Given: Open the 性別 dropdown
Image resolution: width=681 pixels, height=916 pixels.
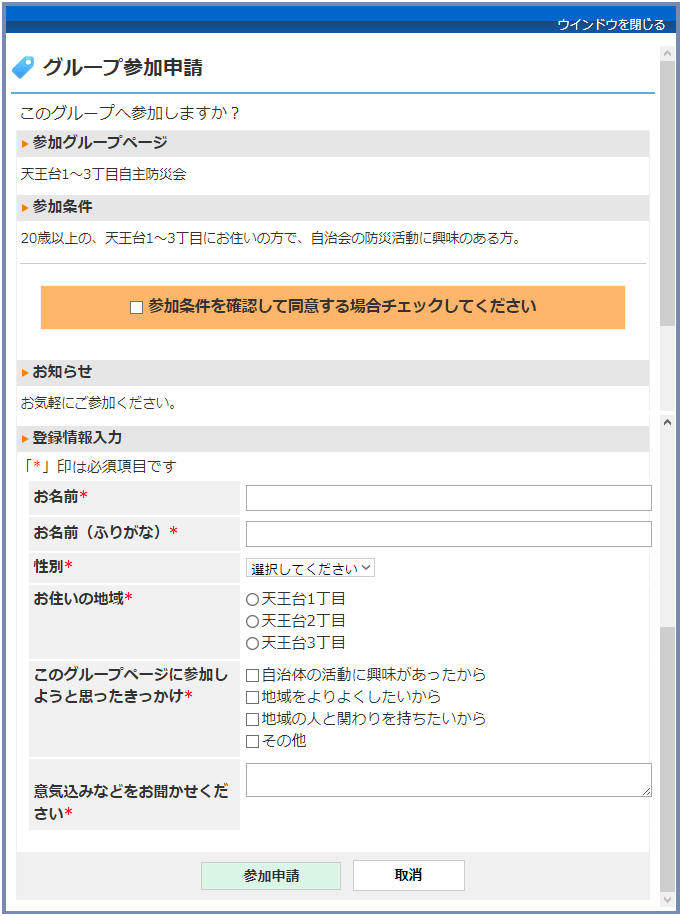Looking at the screenshot, I should 310,568.
